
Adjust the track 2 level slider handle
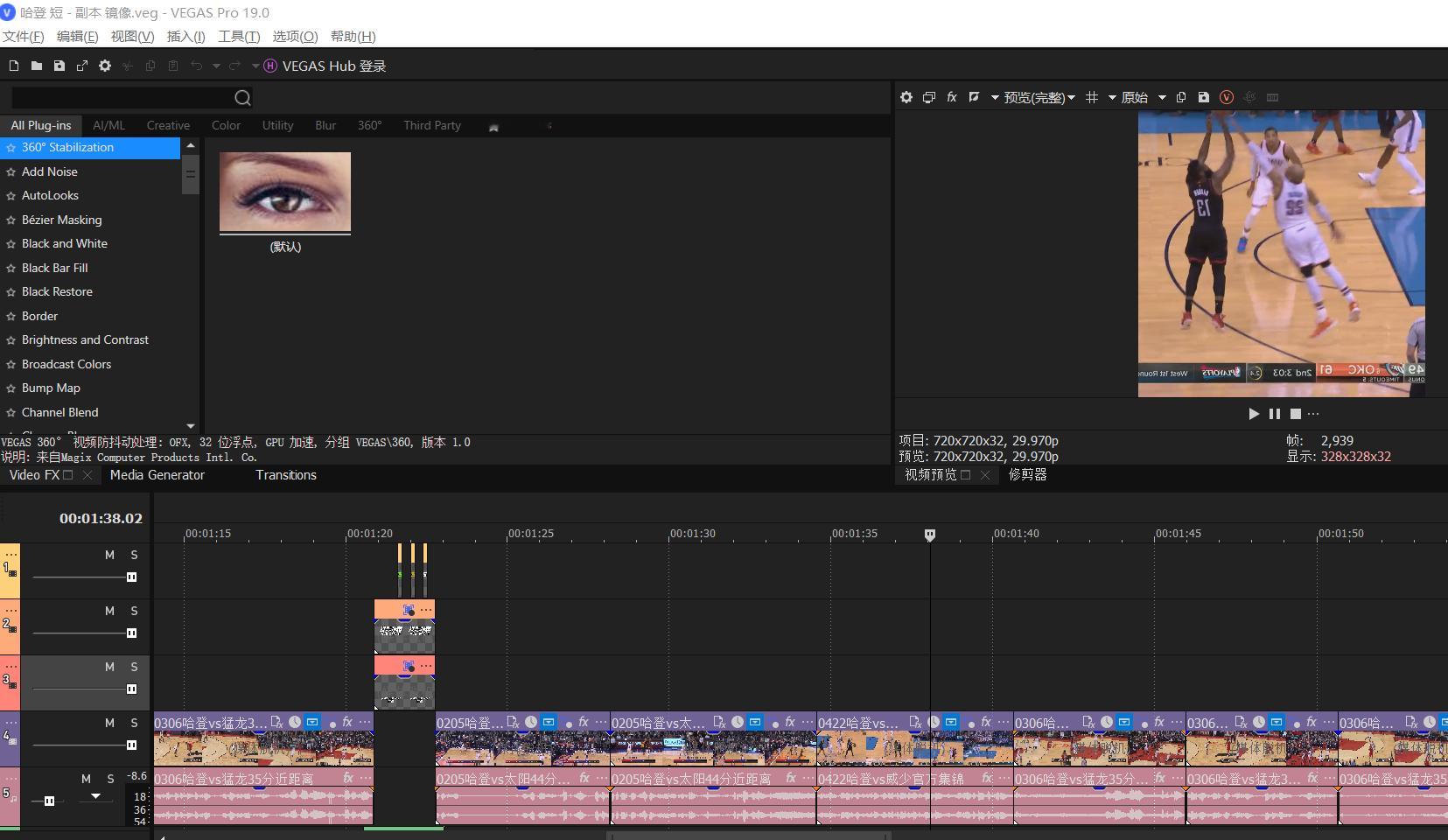tap(131, 633)
